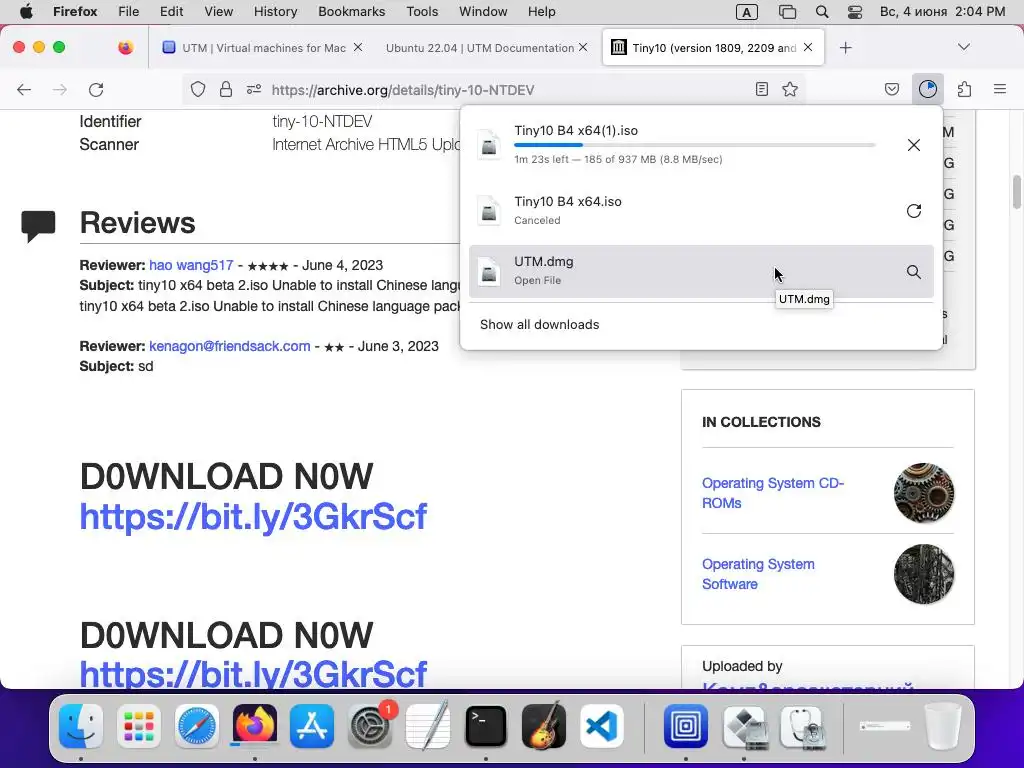Open the Bookmarks menu

pos(351,12)
